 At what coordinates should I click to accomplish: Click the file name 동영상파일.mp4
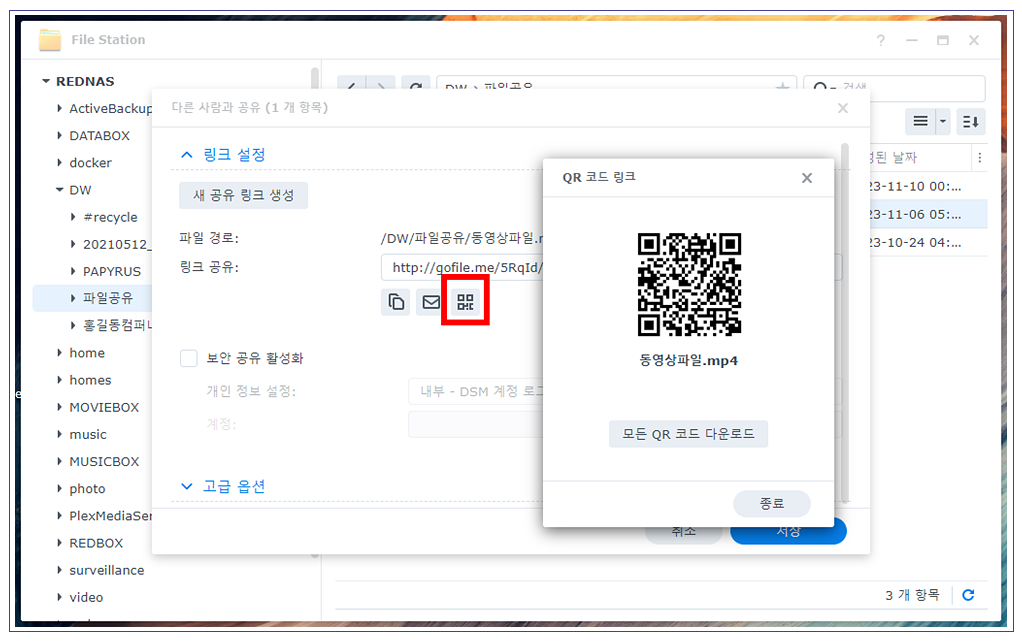(688, 360)
